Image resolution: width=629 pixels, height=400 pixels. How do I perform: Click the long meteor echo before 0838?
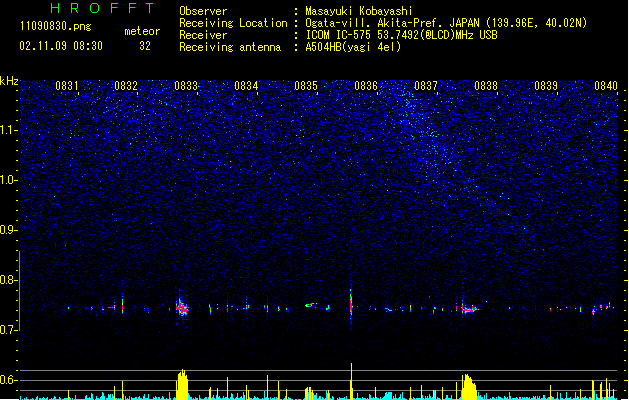pos(469,309)
